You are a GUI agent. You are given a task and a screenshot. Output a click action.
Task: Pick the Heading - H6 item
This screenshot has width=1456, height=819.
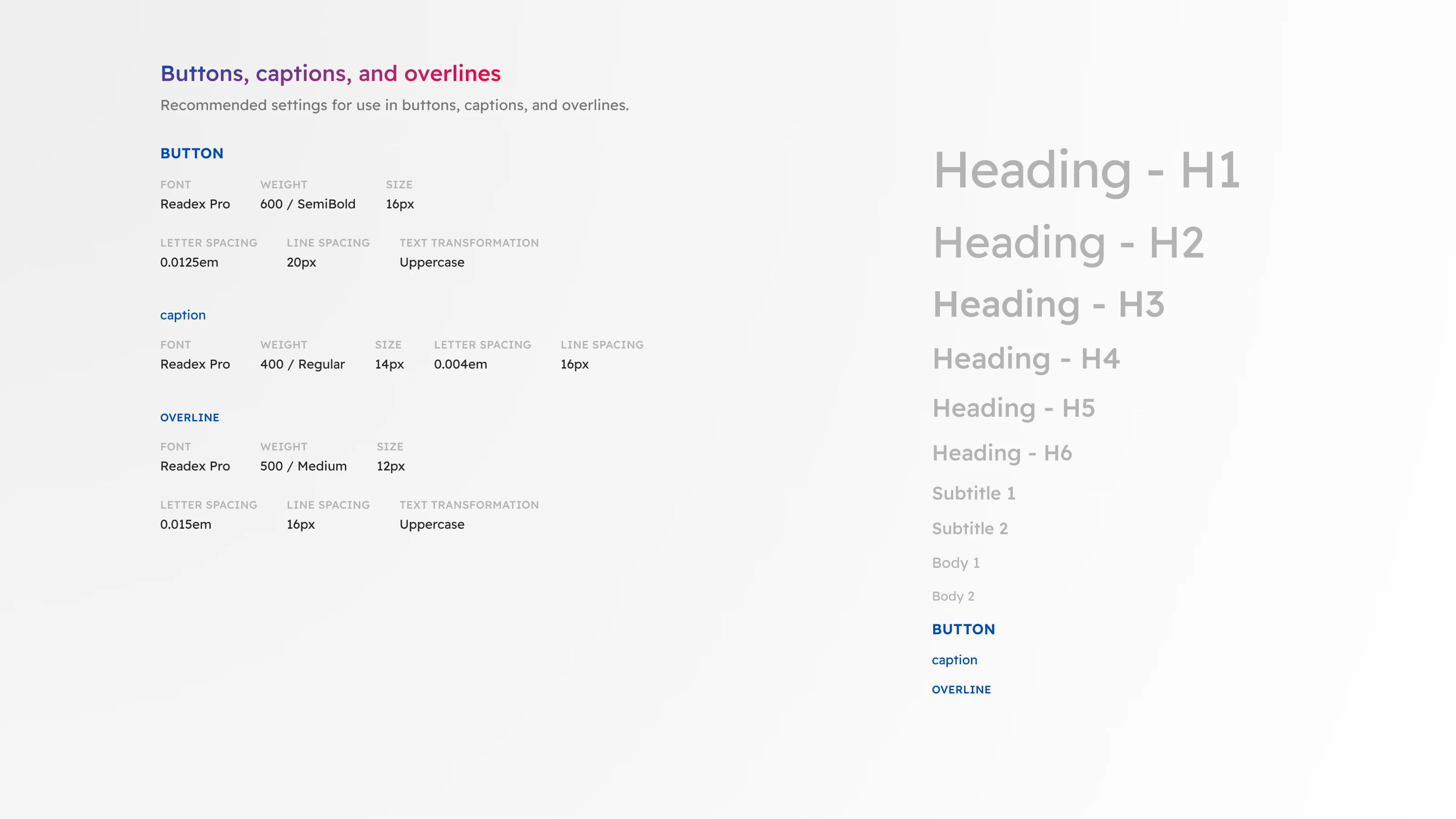[x=1001, y=453]
